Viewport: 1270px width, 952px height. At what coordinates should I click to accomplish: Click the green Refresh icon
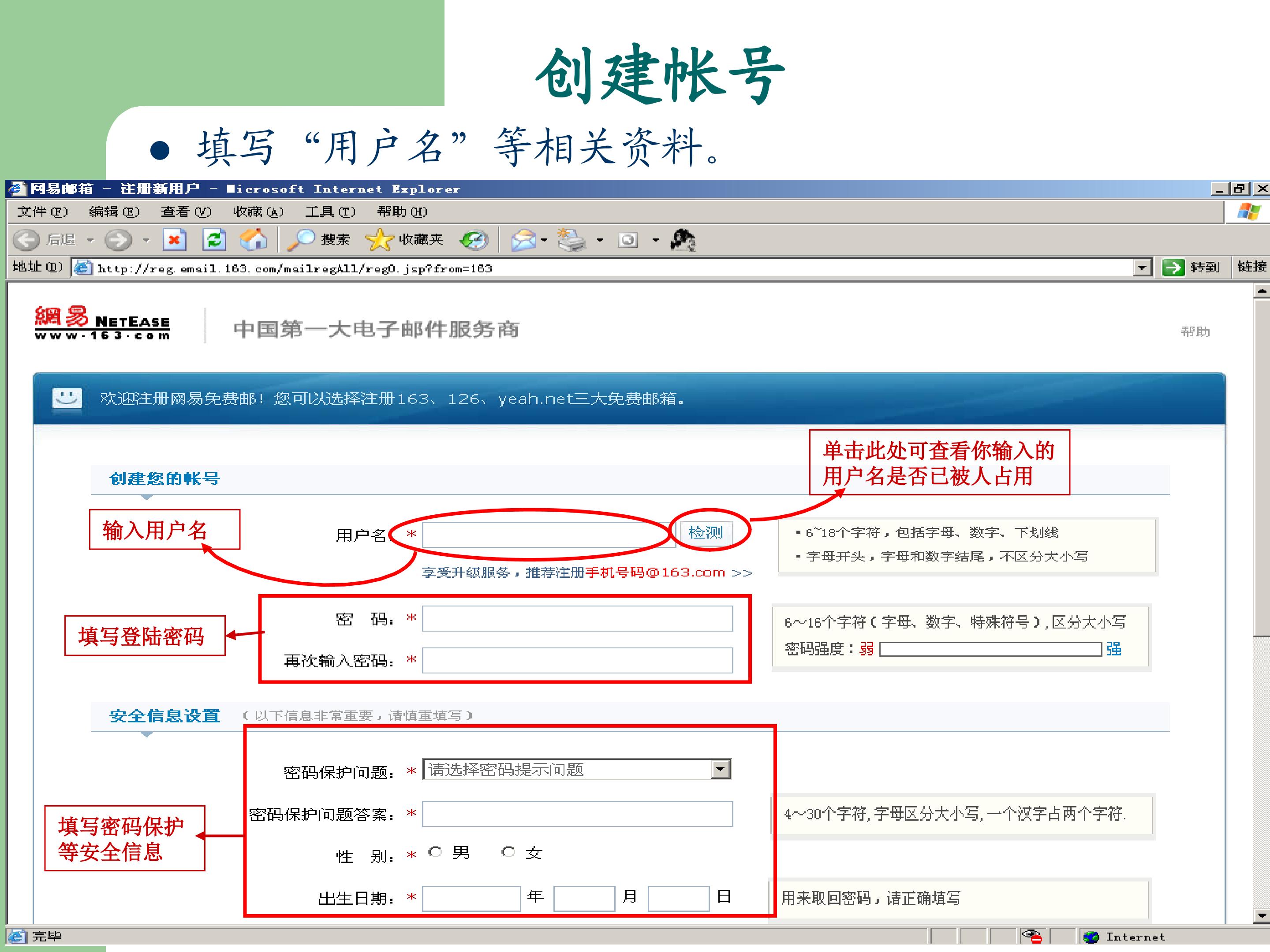coord(214,239)
